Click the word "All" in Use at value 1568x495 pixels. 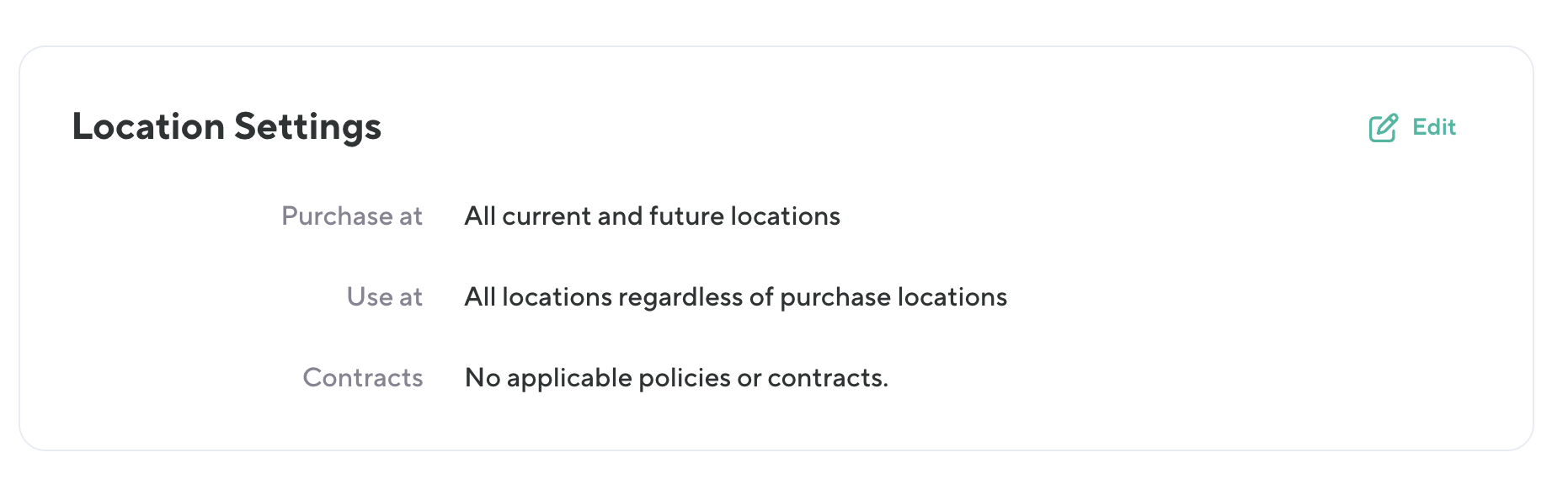[480, 297]
